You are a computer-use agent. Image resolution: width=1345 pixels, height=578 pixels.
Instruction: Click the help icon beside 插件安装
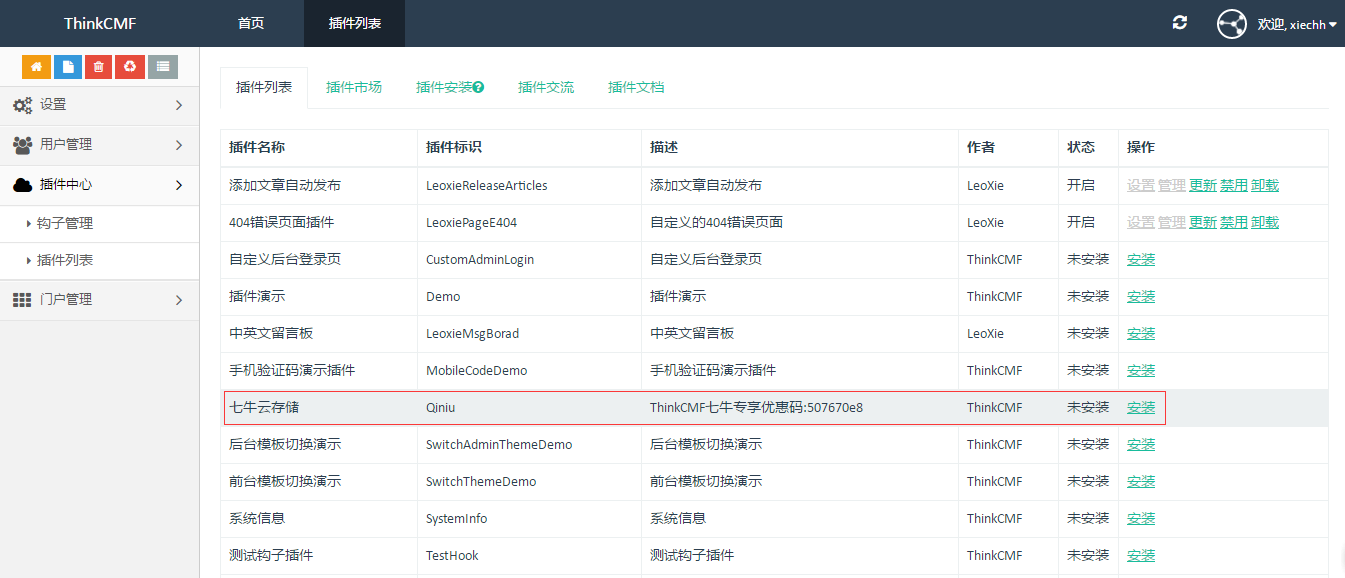pos(479,88)
